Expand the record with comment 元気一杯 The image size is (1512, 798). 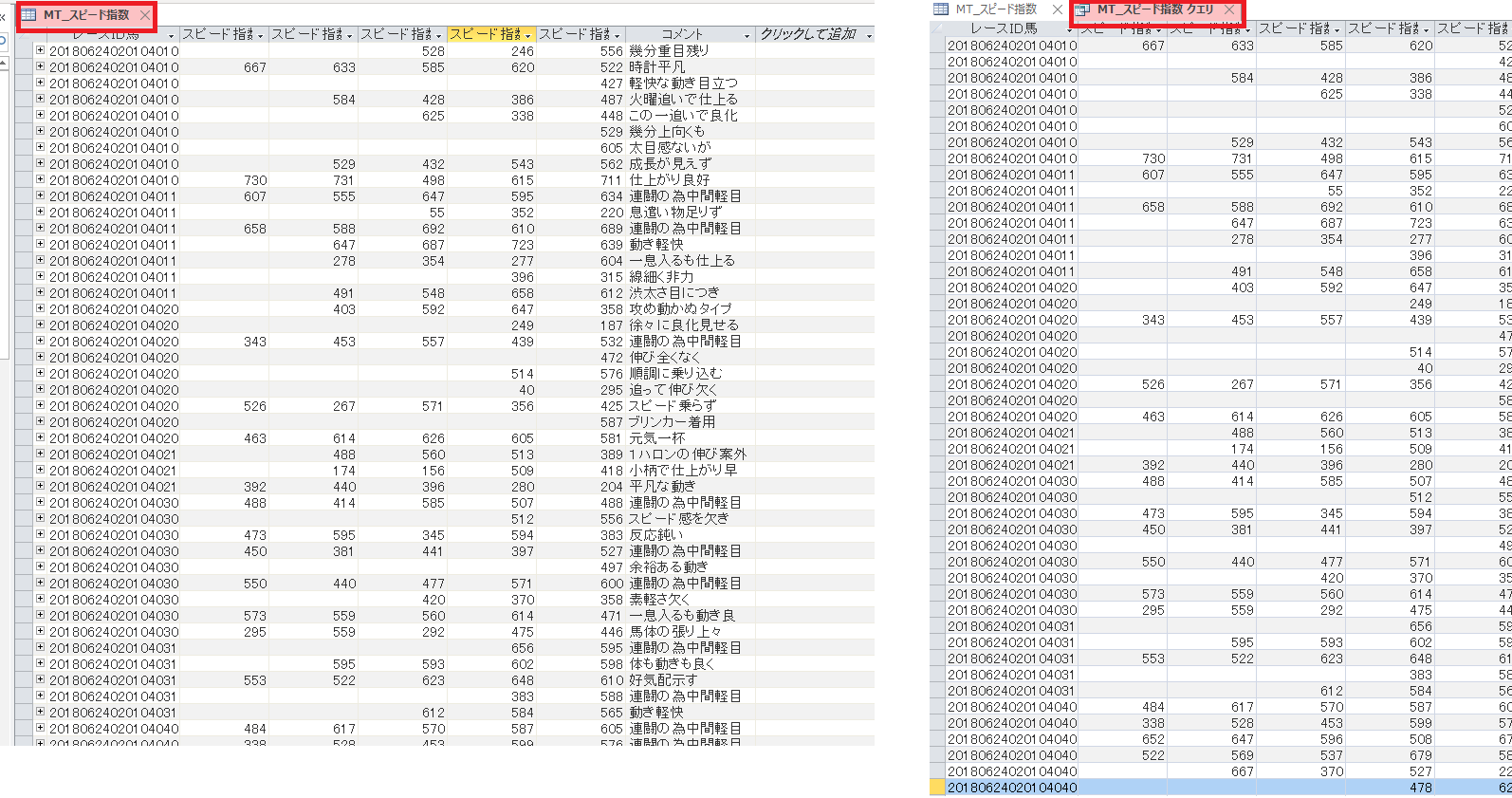(40, 437)
